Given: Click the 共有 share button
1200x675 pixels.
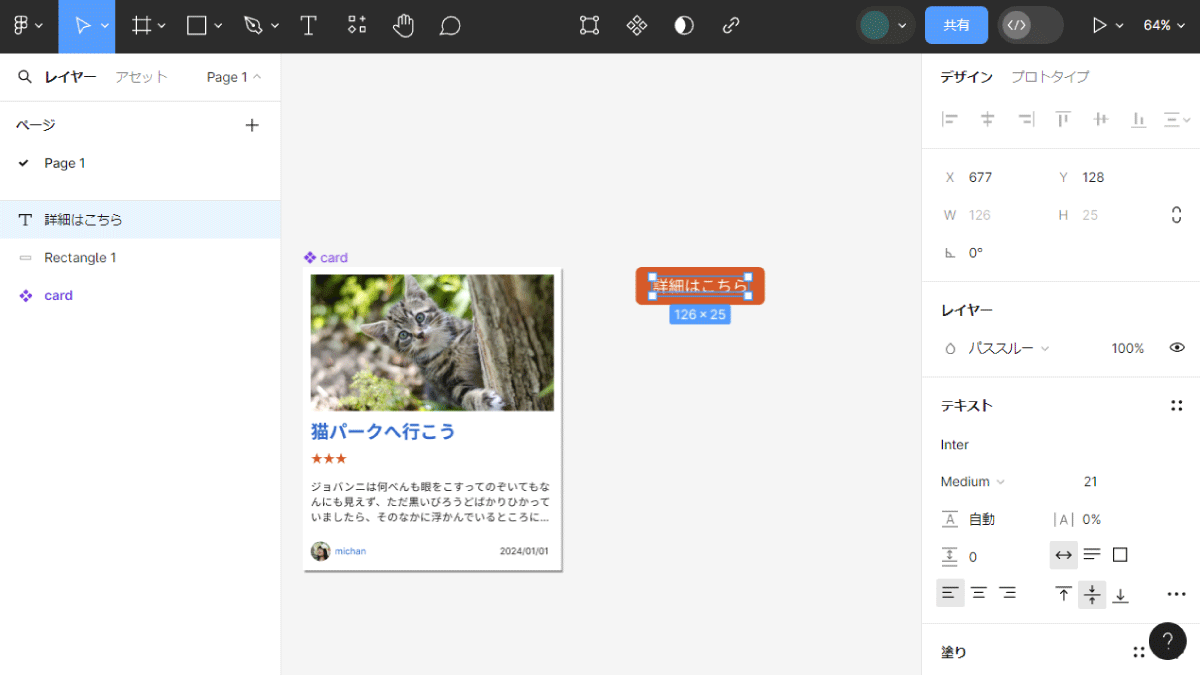Looking at the screenshot, I should (956, 26).
